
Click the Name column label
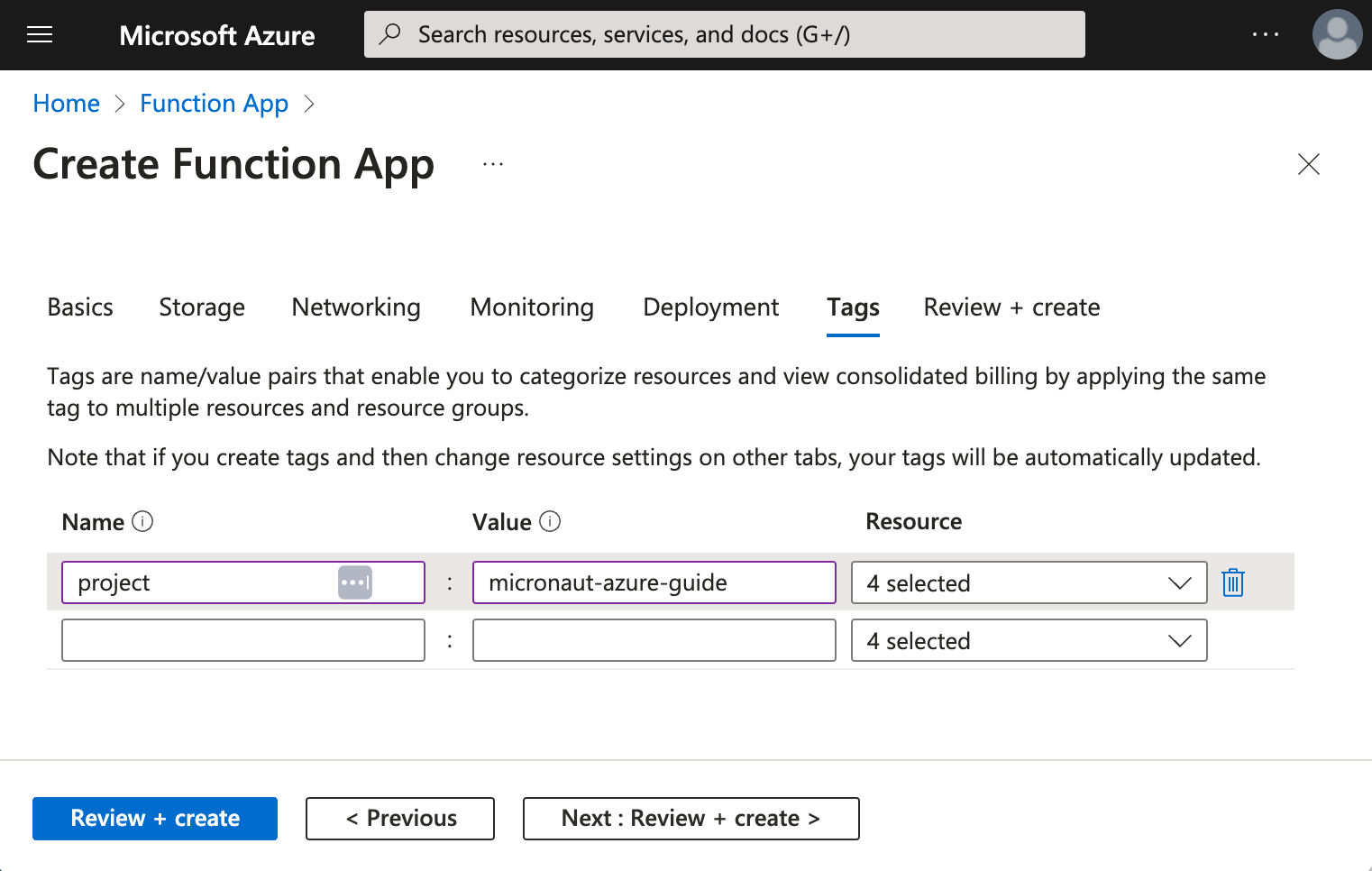pyautogui.click(x=93, y=522)
